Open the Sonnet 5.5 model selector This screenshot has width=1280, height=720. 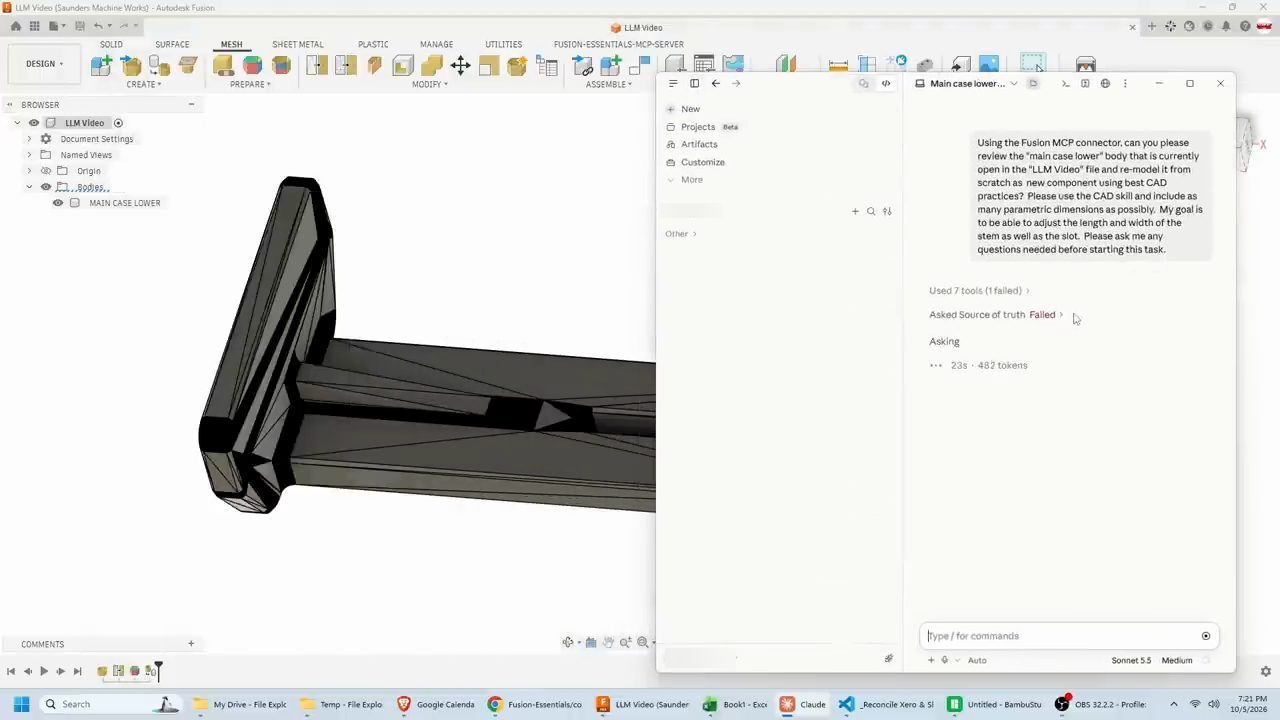pos(1131,660)
